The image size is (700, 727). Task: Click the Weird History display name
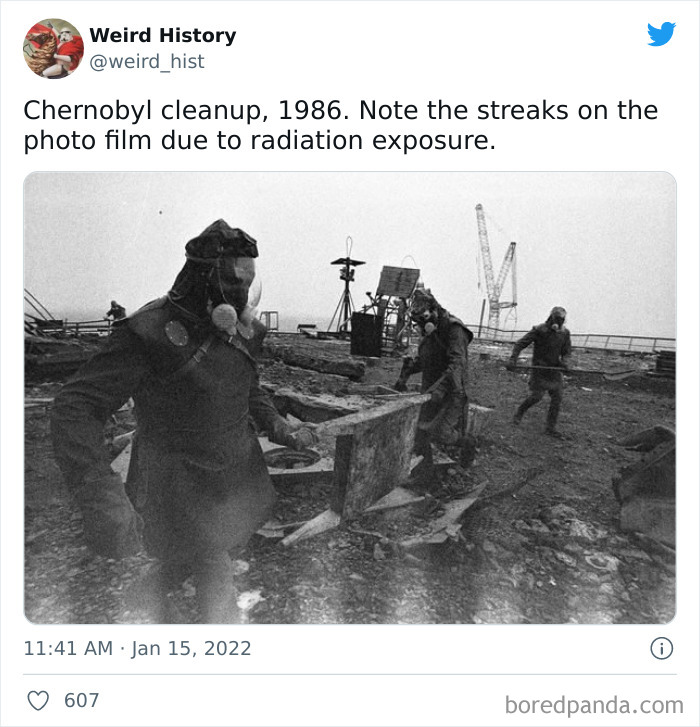pyautogui.click(x=163, y=35)
